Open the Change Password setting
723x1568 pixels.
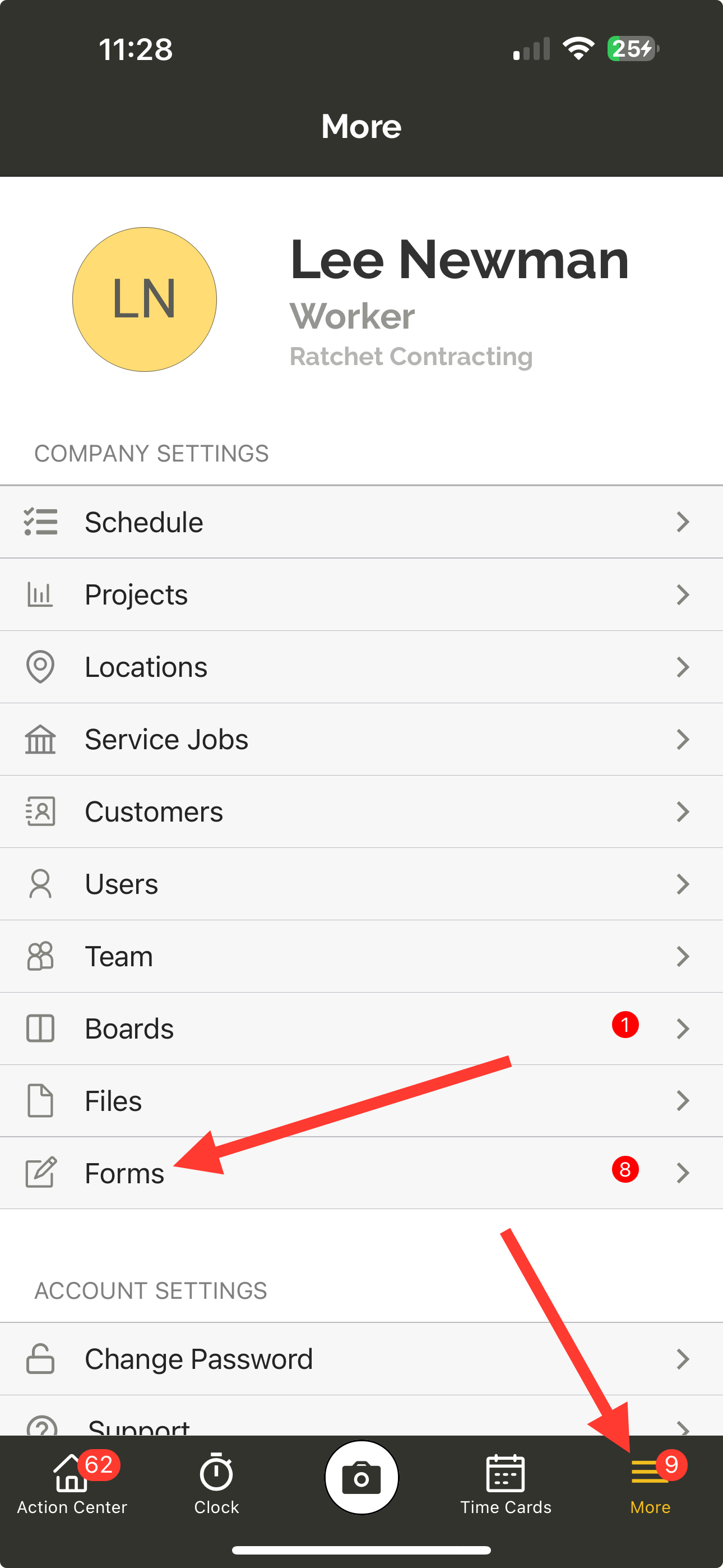(x=361, y=1359)
